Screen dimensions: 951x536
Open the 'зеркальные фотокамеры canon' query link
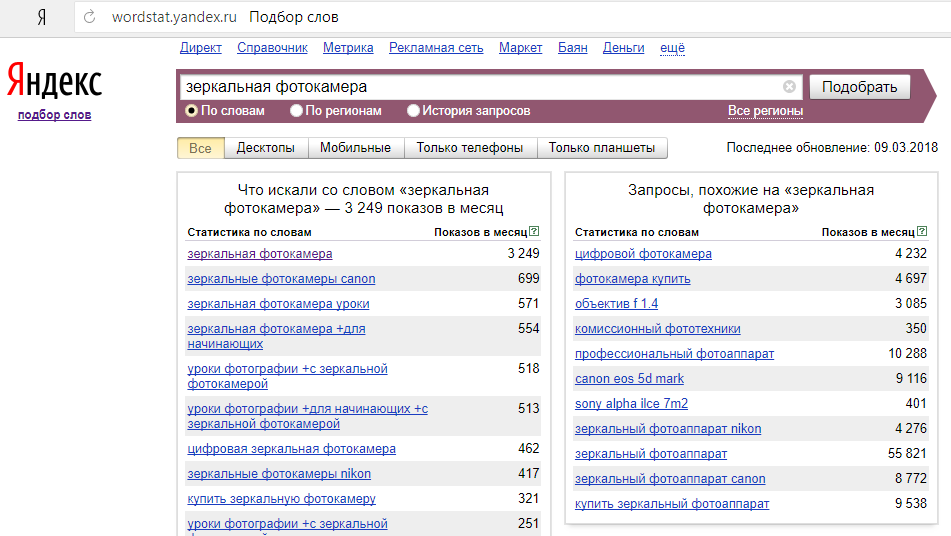pyautogui.click(x=281, y=279)
